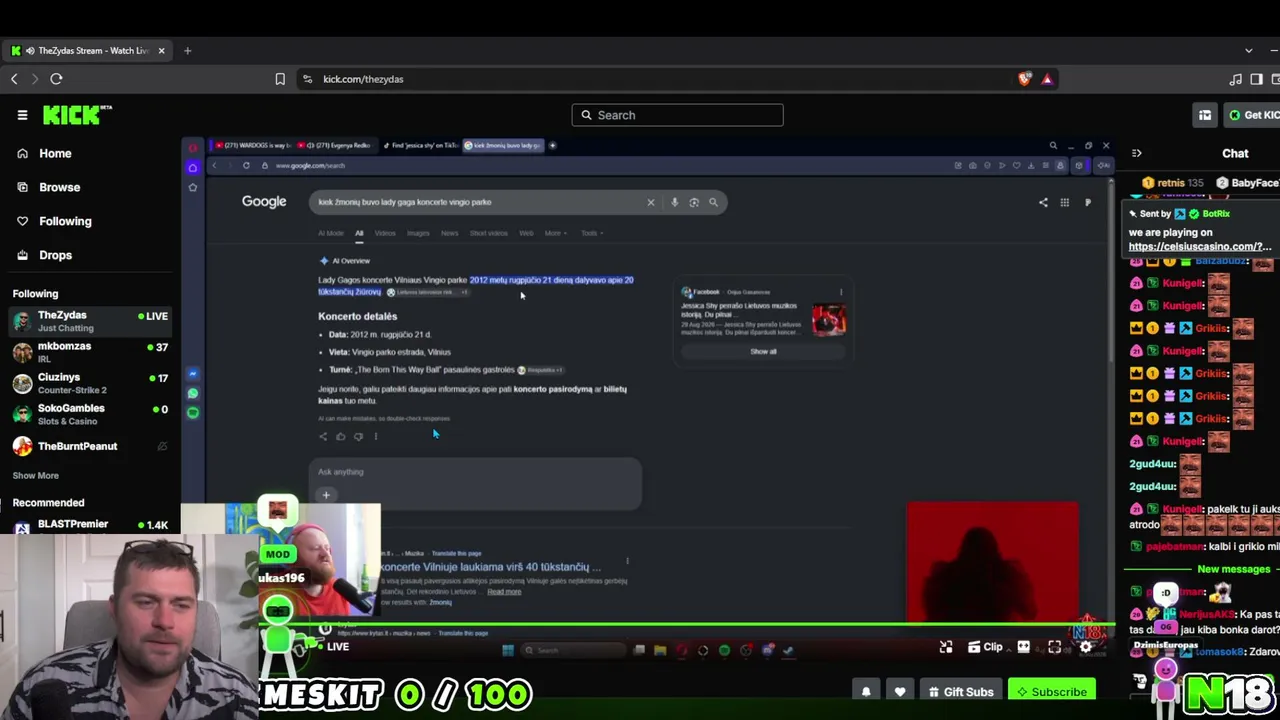Open the Google apps grid
This screenshot has height=720, width=1280.
(1065, 202)
